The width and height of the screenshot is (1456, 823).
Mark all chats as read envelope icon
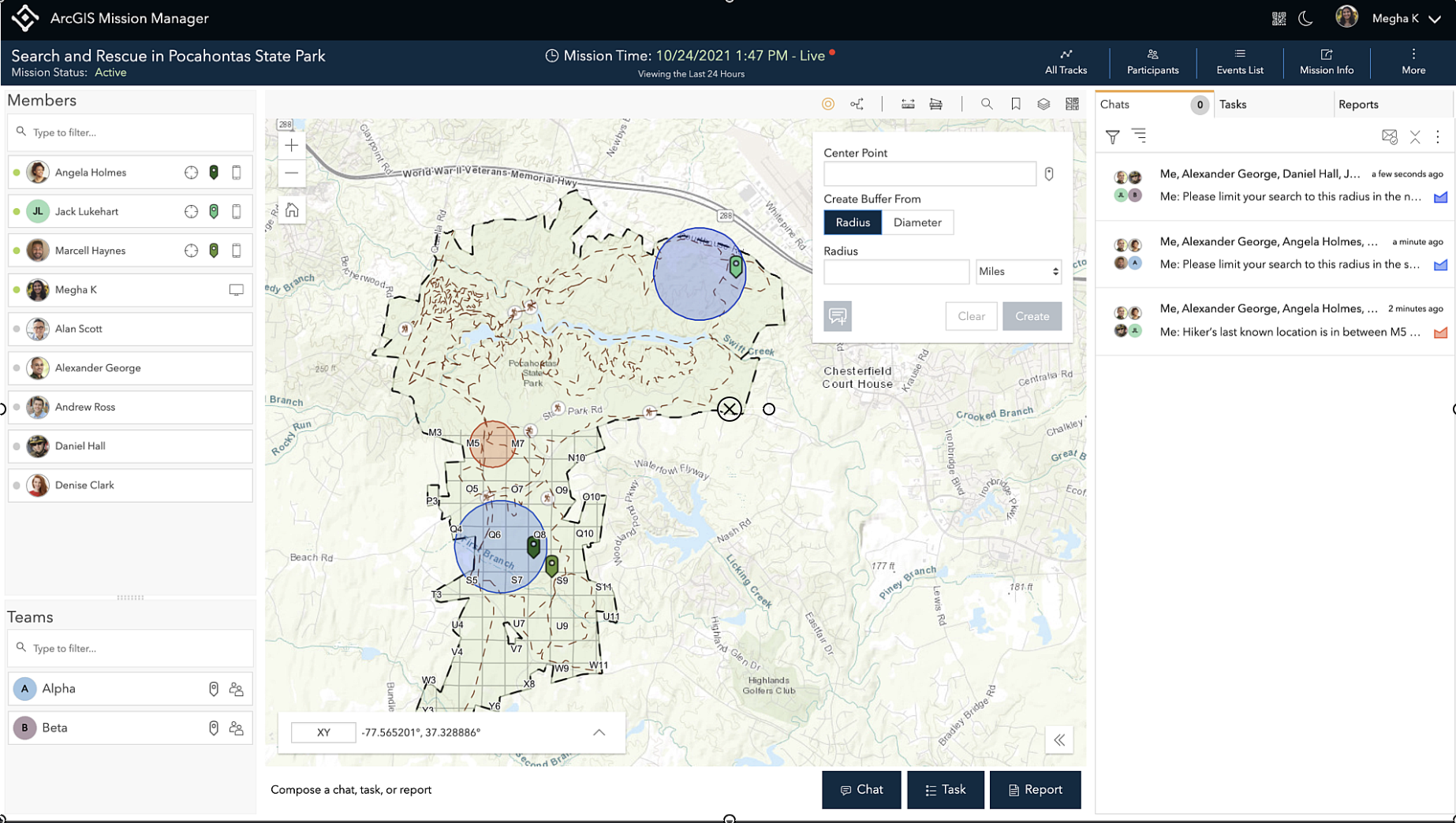[1389, 136]
